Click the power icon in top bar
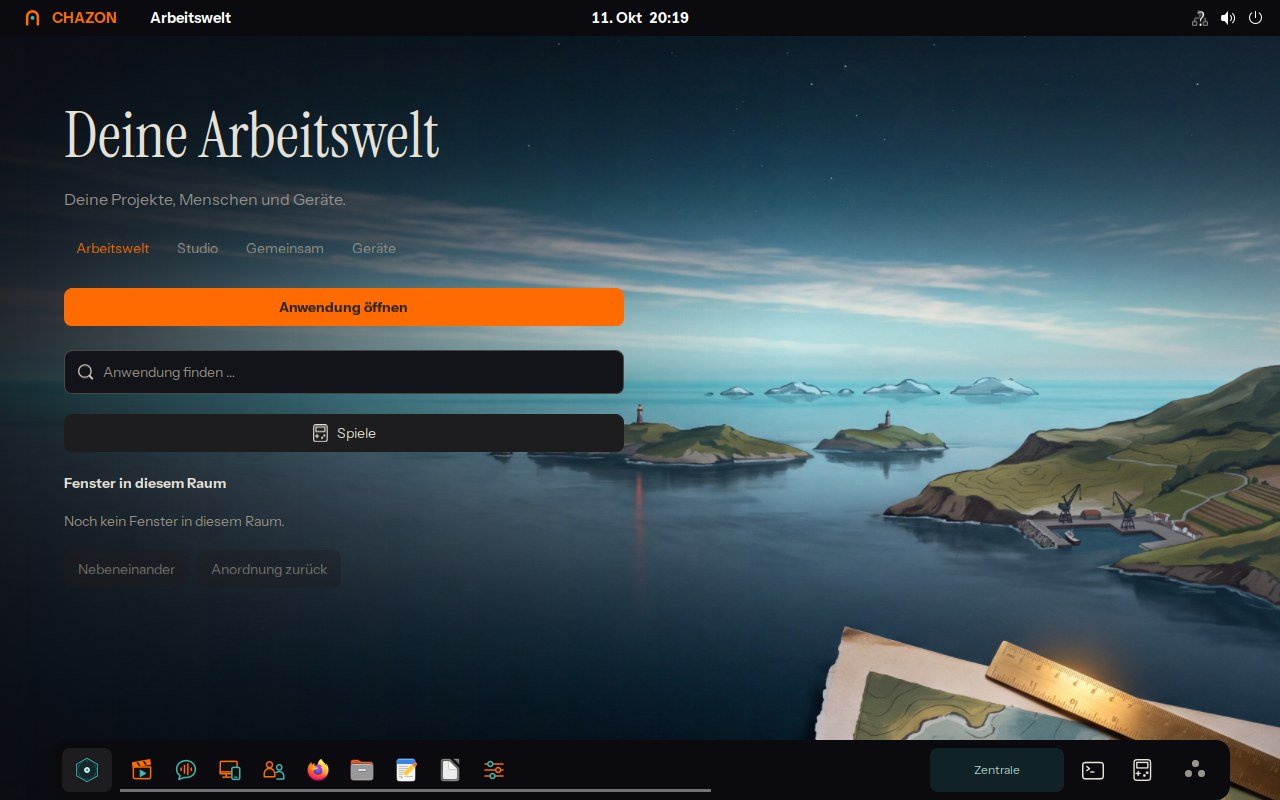Viewport: 1280px width, 800px height. click(1256, 18)
